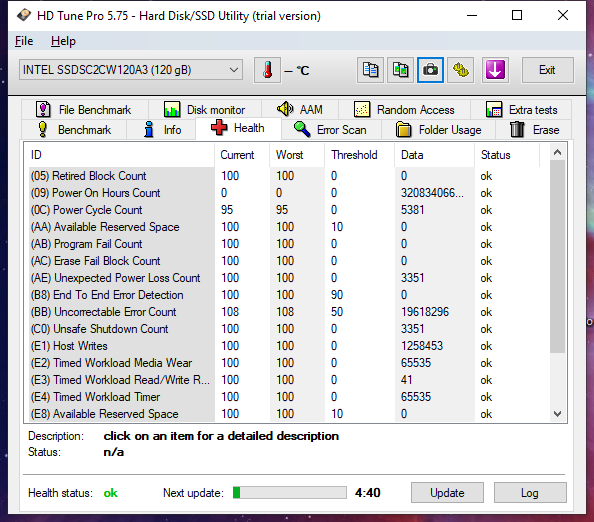
Task: Click data value 1258453
Action: pos(422,346)
